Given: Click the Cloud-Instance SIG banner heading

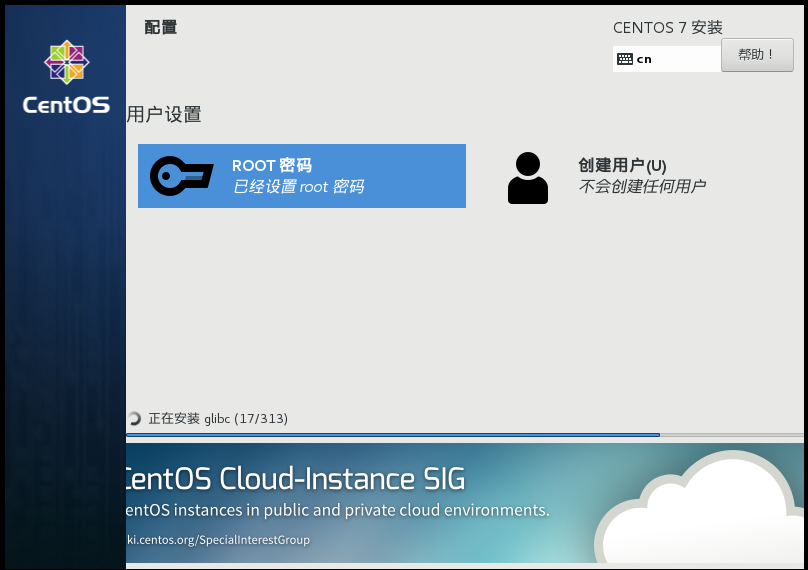Looking at the screenshot, I should 295,479.
